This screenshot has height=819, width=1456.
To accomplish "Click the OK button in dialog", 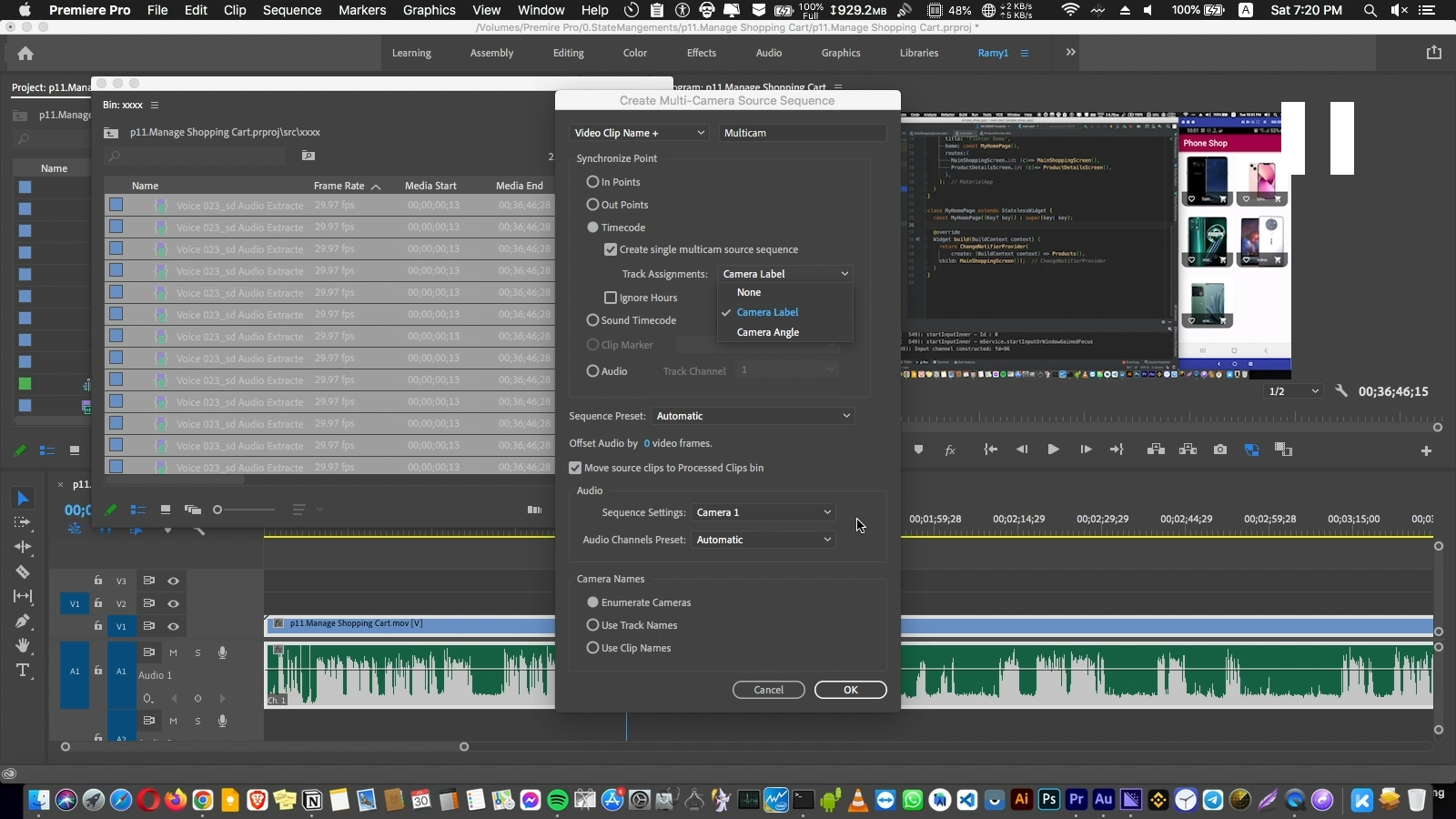I will (851, 690).
